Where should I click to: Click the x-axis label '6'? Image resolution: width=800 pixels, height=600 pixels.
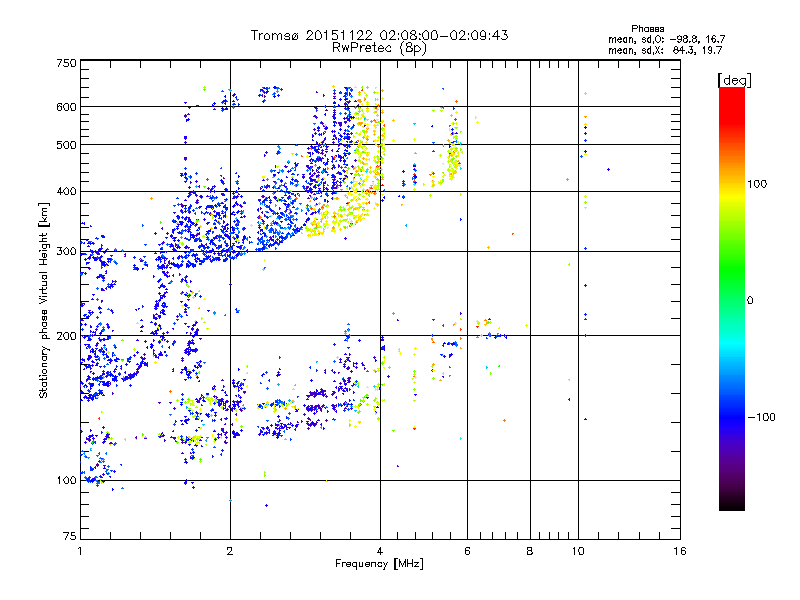click(x=467, y=551)
